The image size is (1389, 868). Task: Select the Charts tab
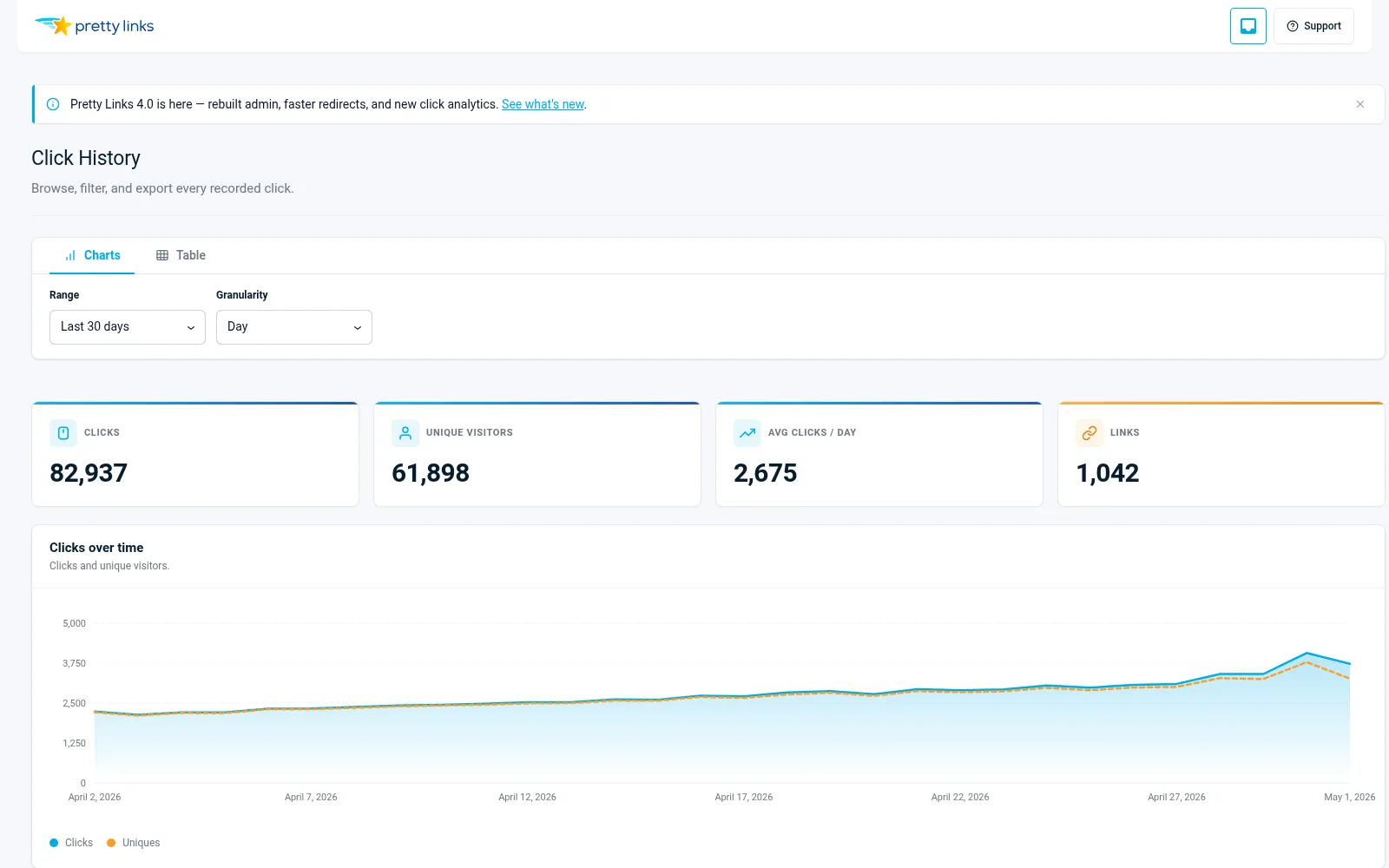(x=92, y=255)
